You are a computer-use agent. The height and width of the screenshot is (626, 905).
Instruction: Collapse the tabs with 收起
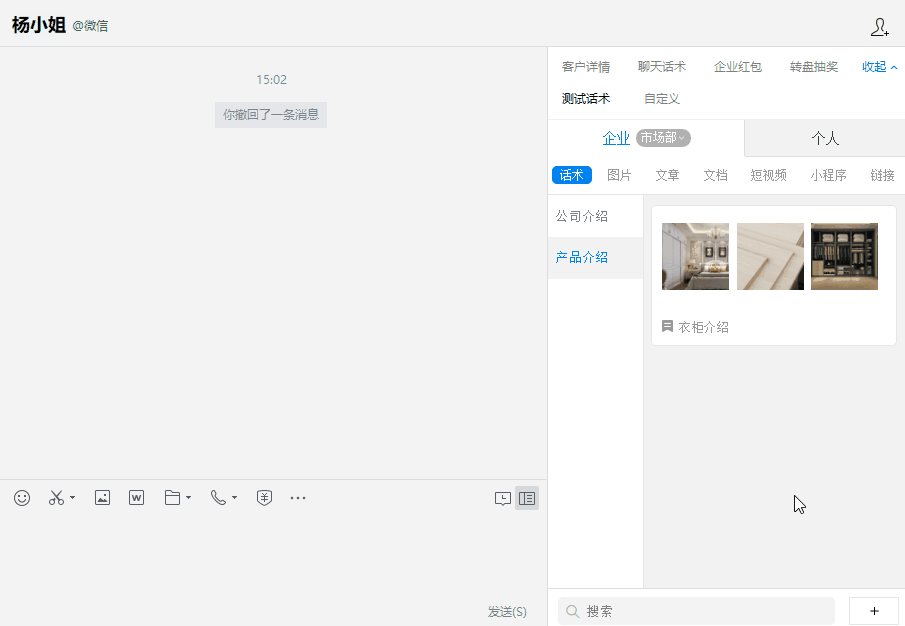click(x=880, y=67)
